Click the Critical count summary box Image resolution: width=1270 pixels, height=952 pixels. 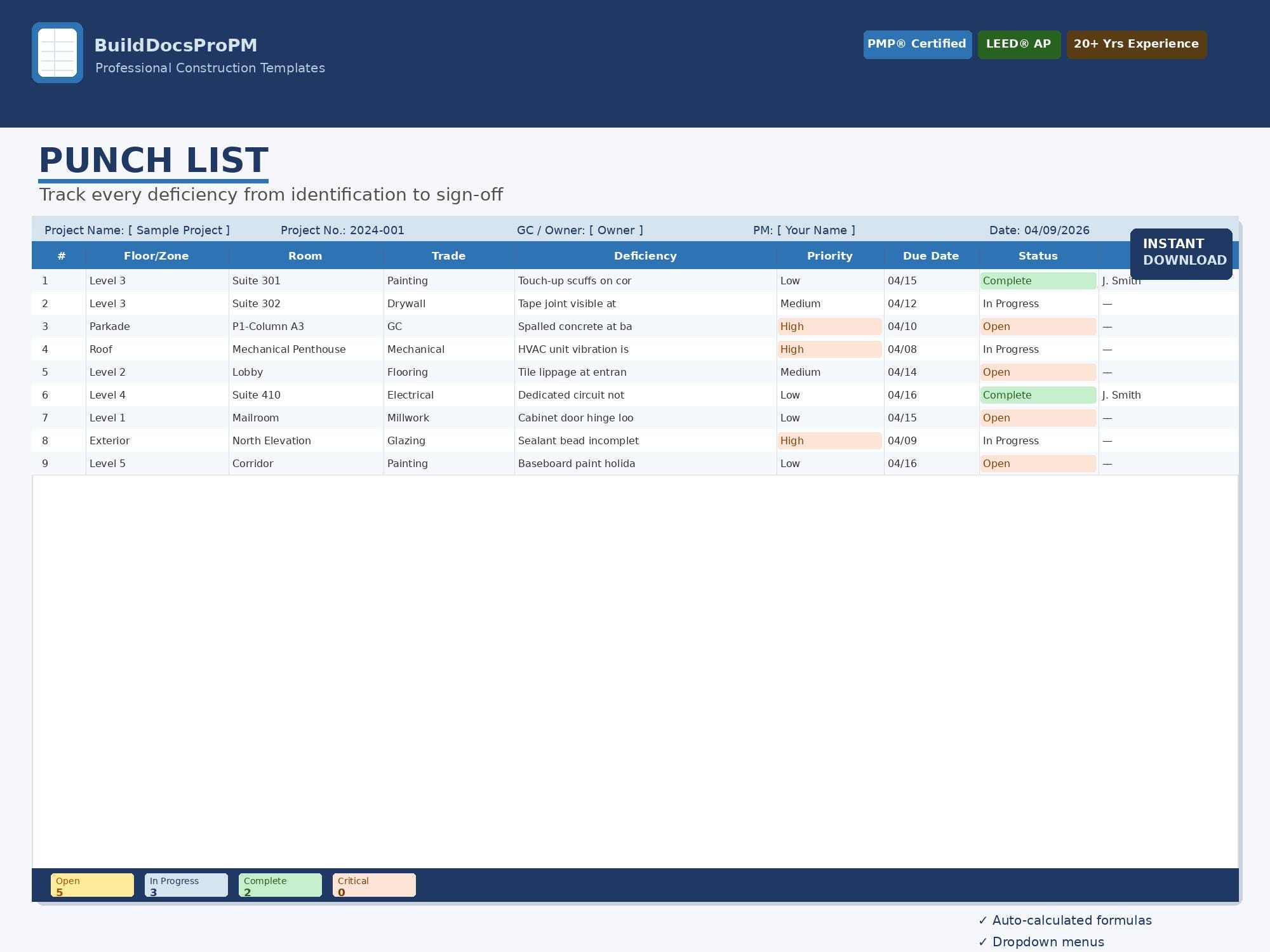point(375,885)
